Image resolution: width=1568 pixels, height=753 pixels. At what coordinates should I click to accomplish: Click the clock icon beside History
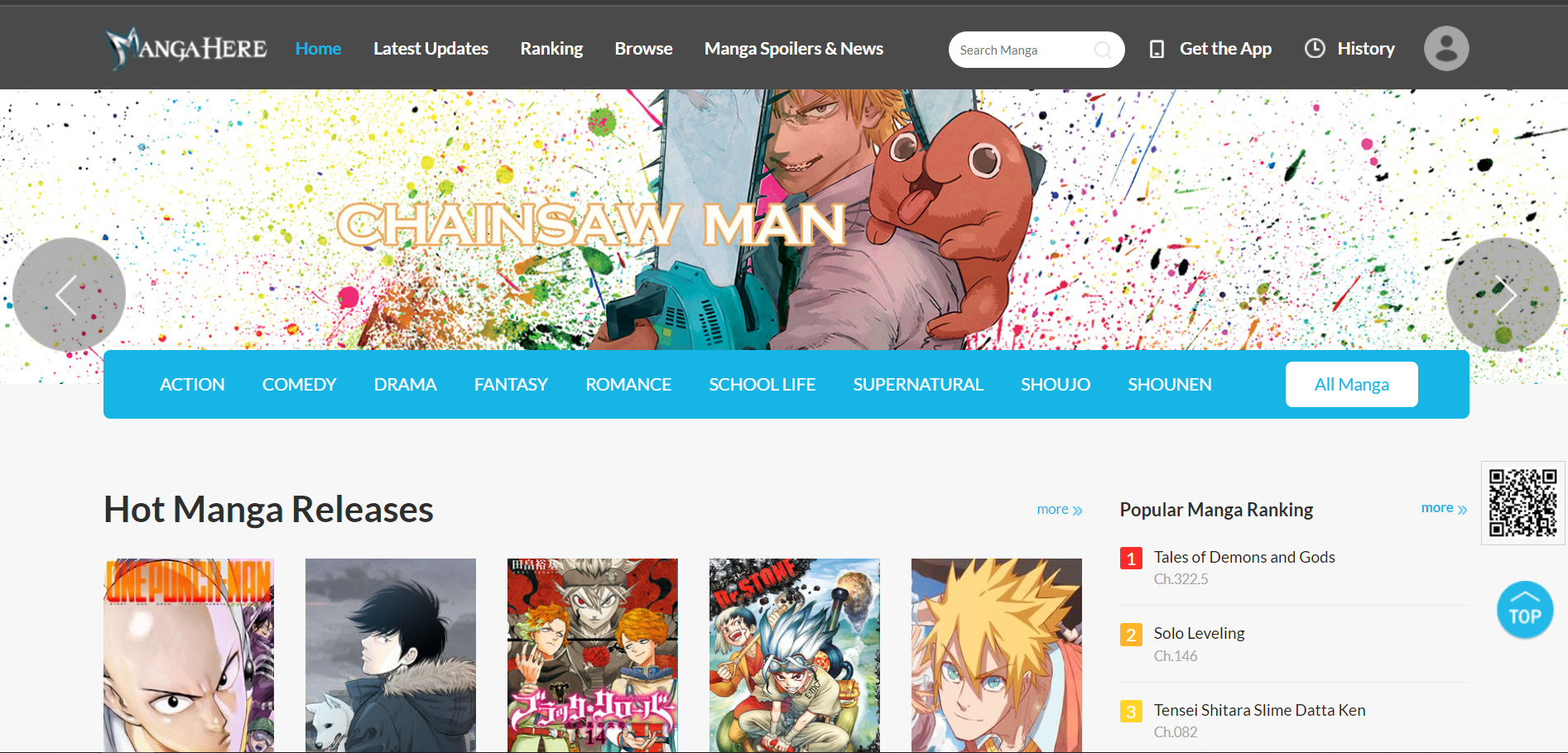[1315, 48]
